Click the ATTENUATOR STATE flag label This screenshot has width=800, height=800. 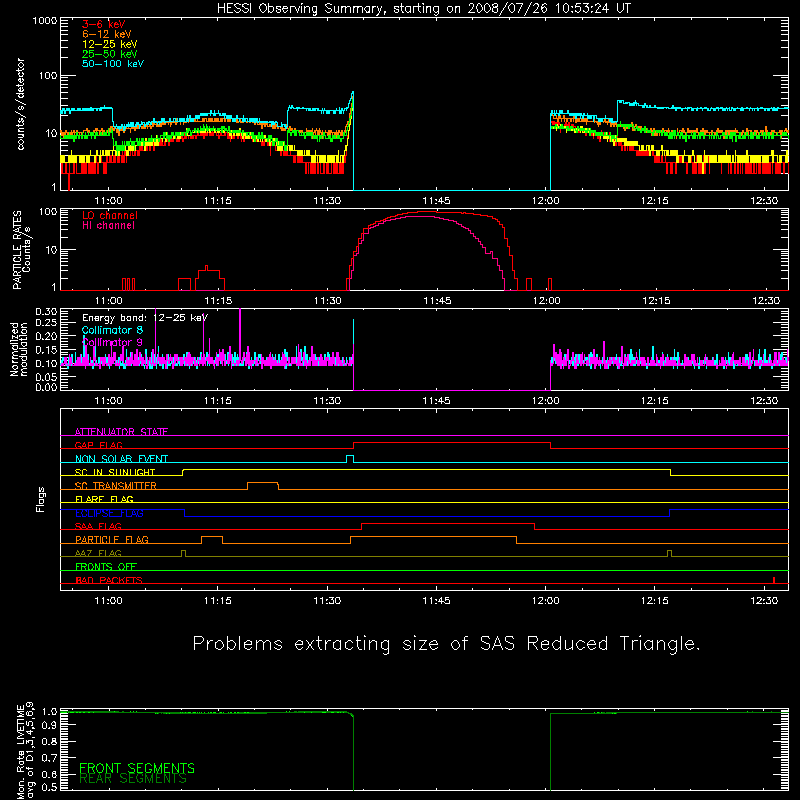(121, 432)
